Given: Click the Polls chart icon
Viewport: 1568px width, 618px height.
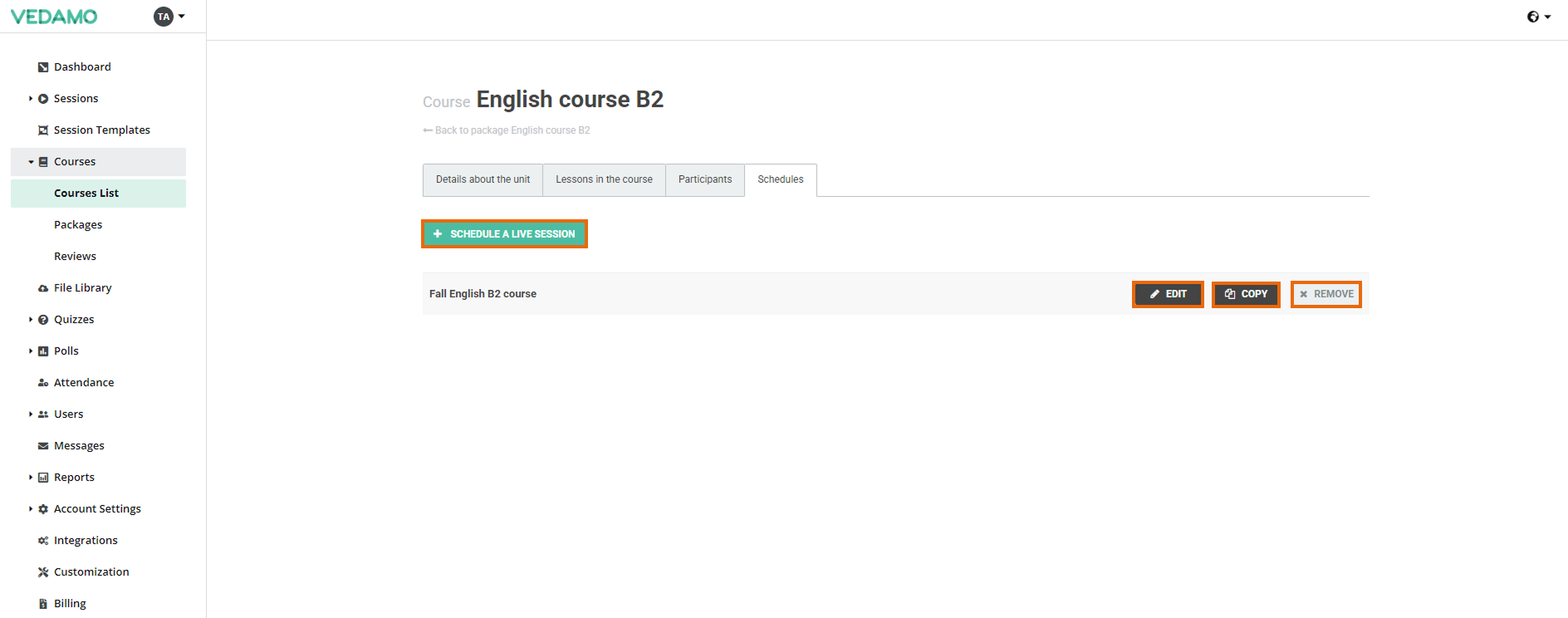Looking at the screenshot, I should click(x=43, y=351).
